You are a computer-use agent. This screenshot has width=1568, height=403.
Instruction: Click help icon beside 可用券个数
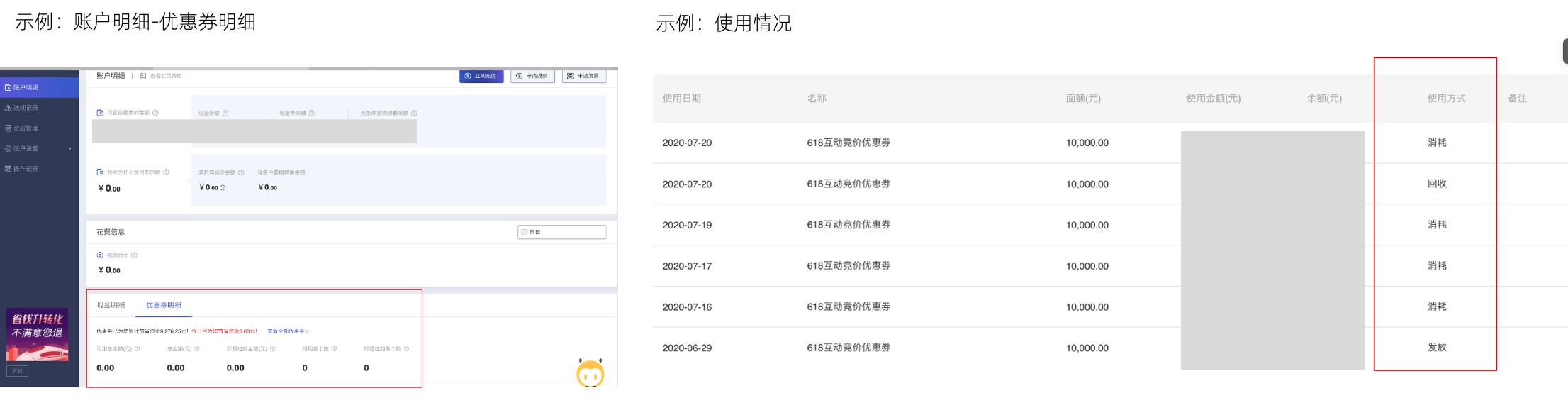click(334, 349)
